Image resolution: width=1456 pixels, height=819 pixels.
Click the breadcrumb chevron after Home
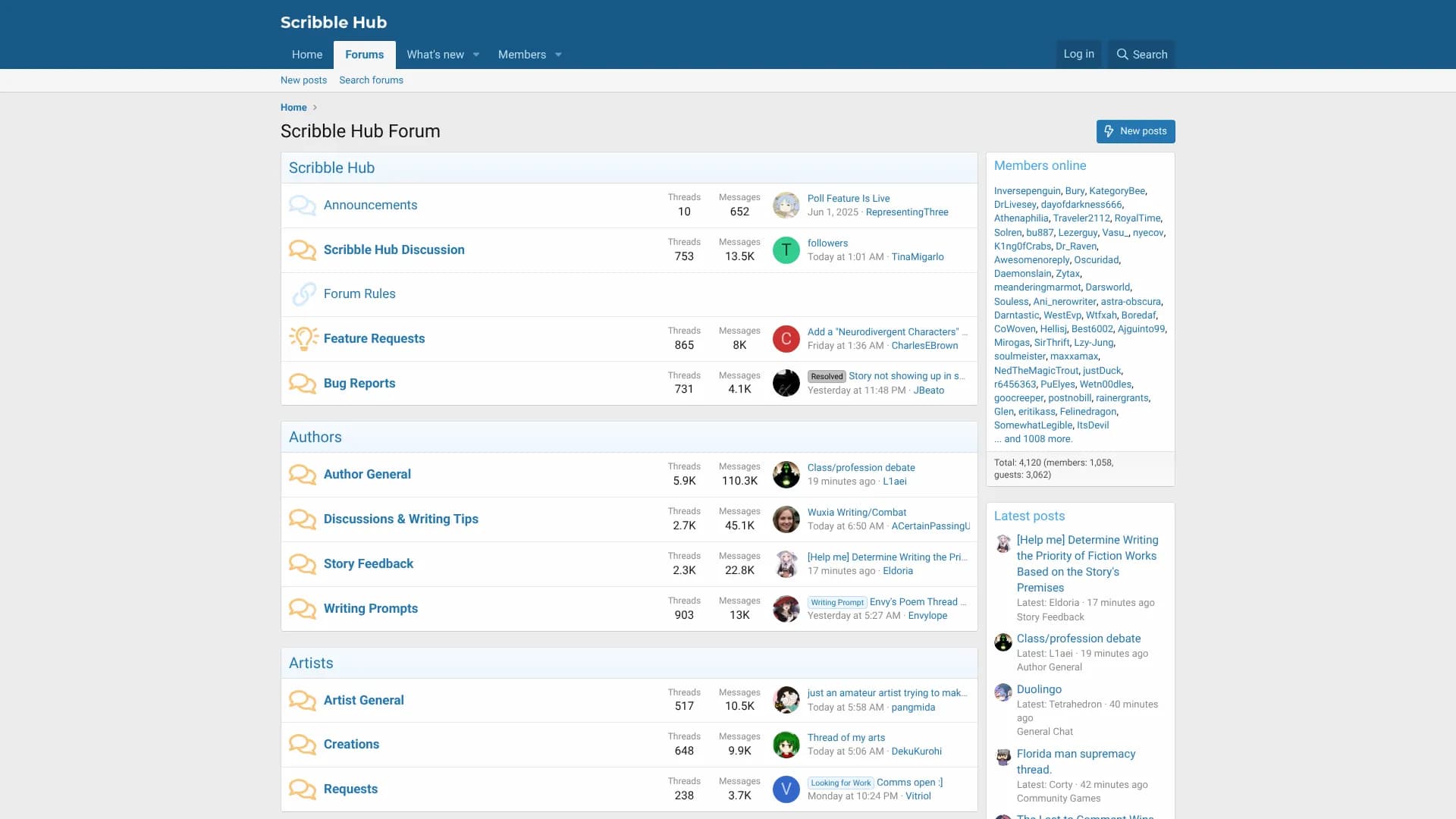click(315, 108)
